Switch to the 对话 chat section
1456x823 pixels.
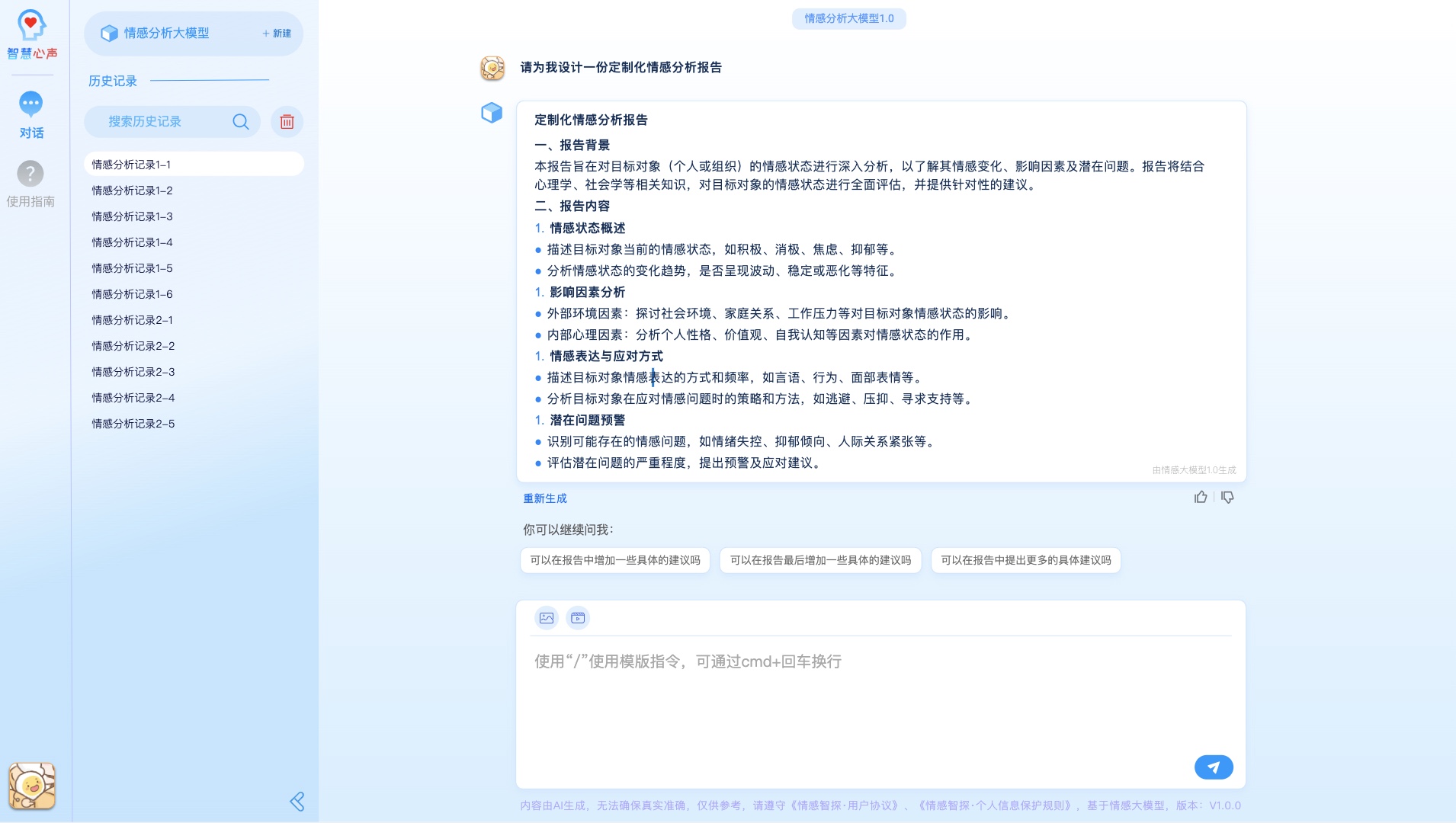click(x=31, y=115)
